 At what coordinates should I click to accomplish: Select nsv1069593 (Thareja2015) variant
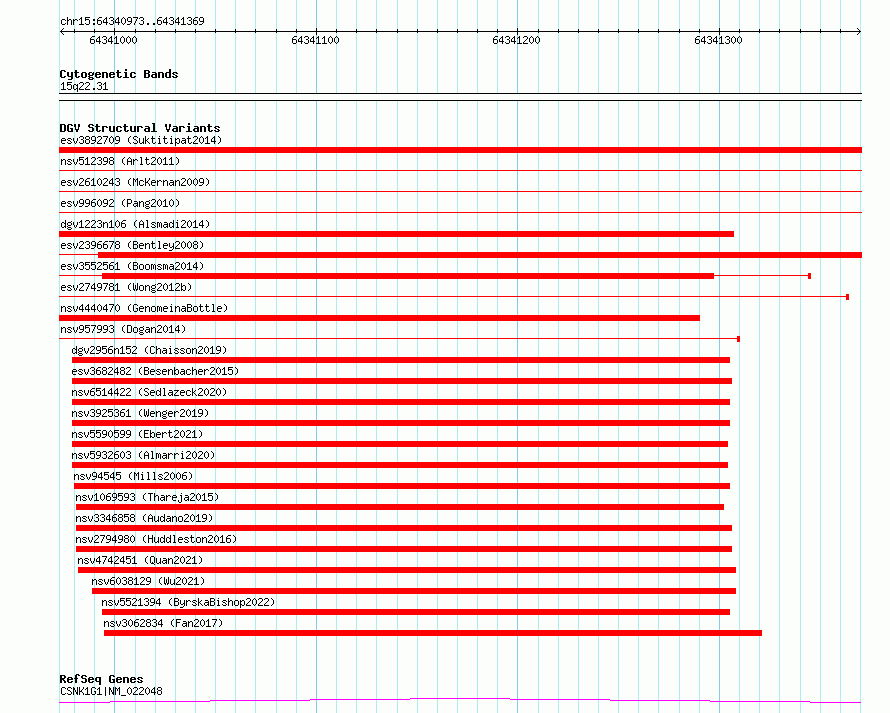coord(147,497)
